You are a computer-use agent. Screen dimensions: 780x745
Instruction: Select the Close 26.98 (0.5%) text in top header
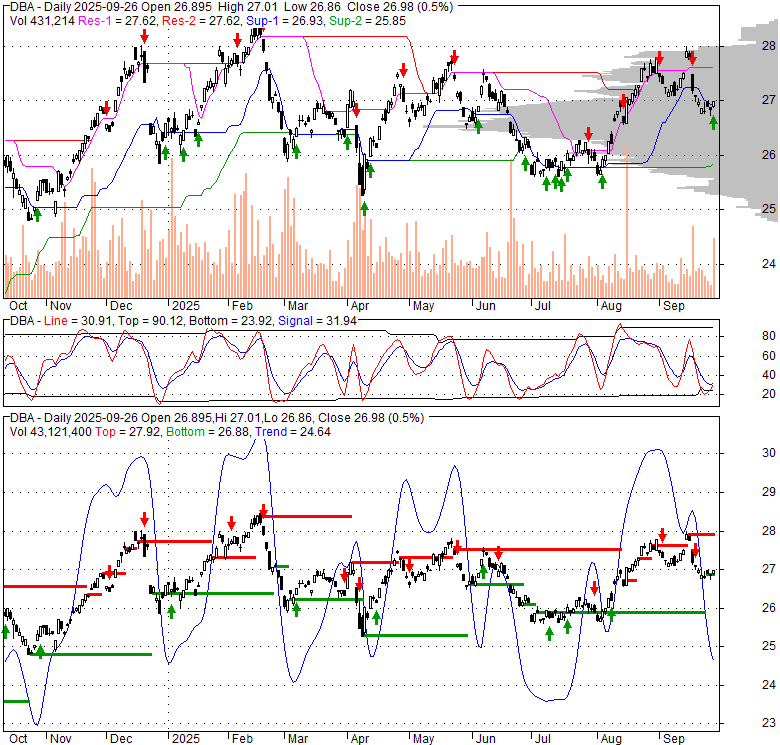400,7
